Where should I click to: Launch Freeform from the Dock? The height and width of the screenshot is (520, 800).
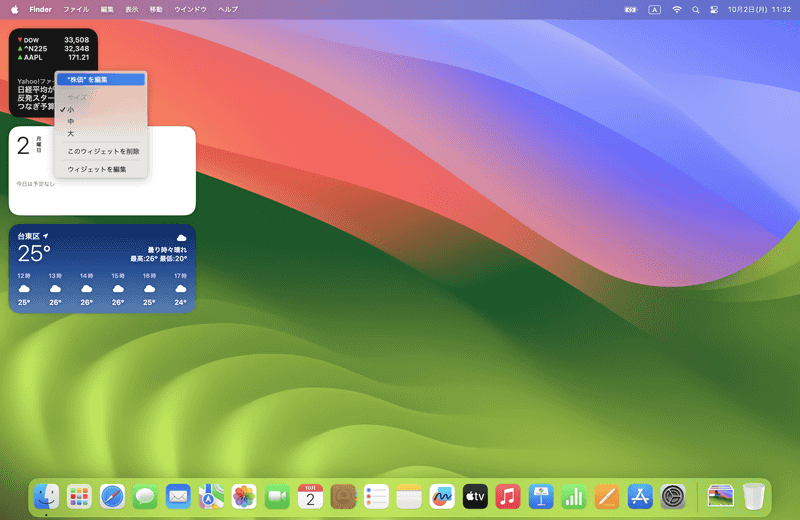click(x=442, y=497)
